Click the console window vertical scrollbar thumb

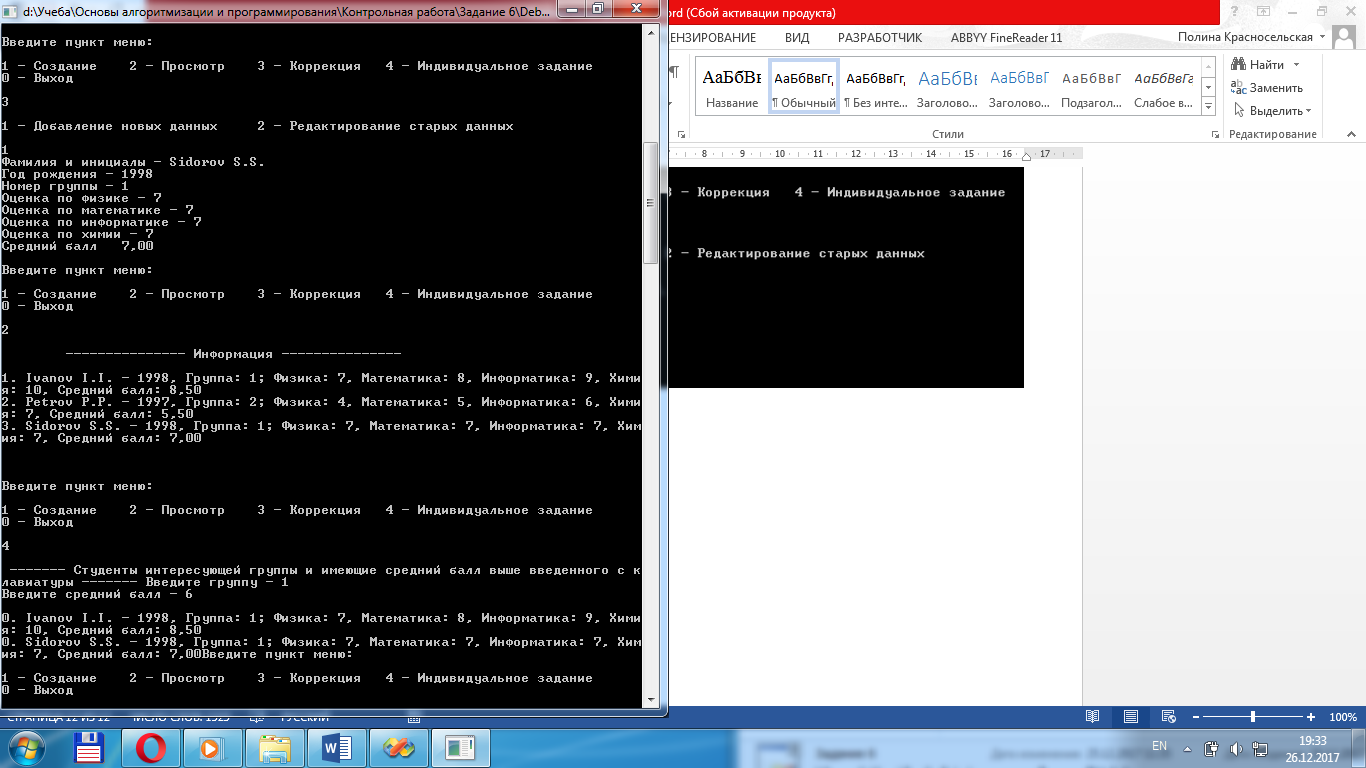(x=650, y=204)
